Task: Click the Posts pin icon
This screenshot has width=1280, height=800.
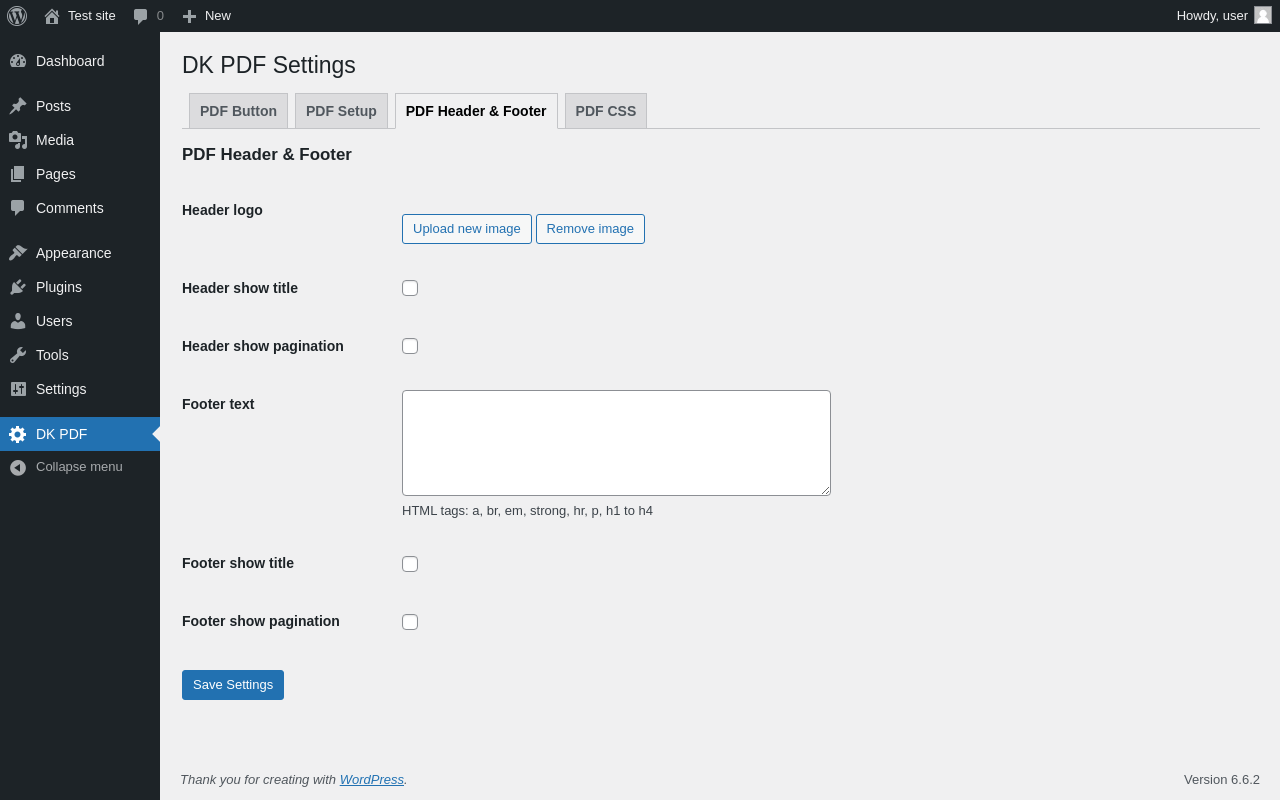Action: coord(18,106)
